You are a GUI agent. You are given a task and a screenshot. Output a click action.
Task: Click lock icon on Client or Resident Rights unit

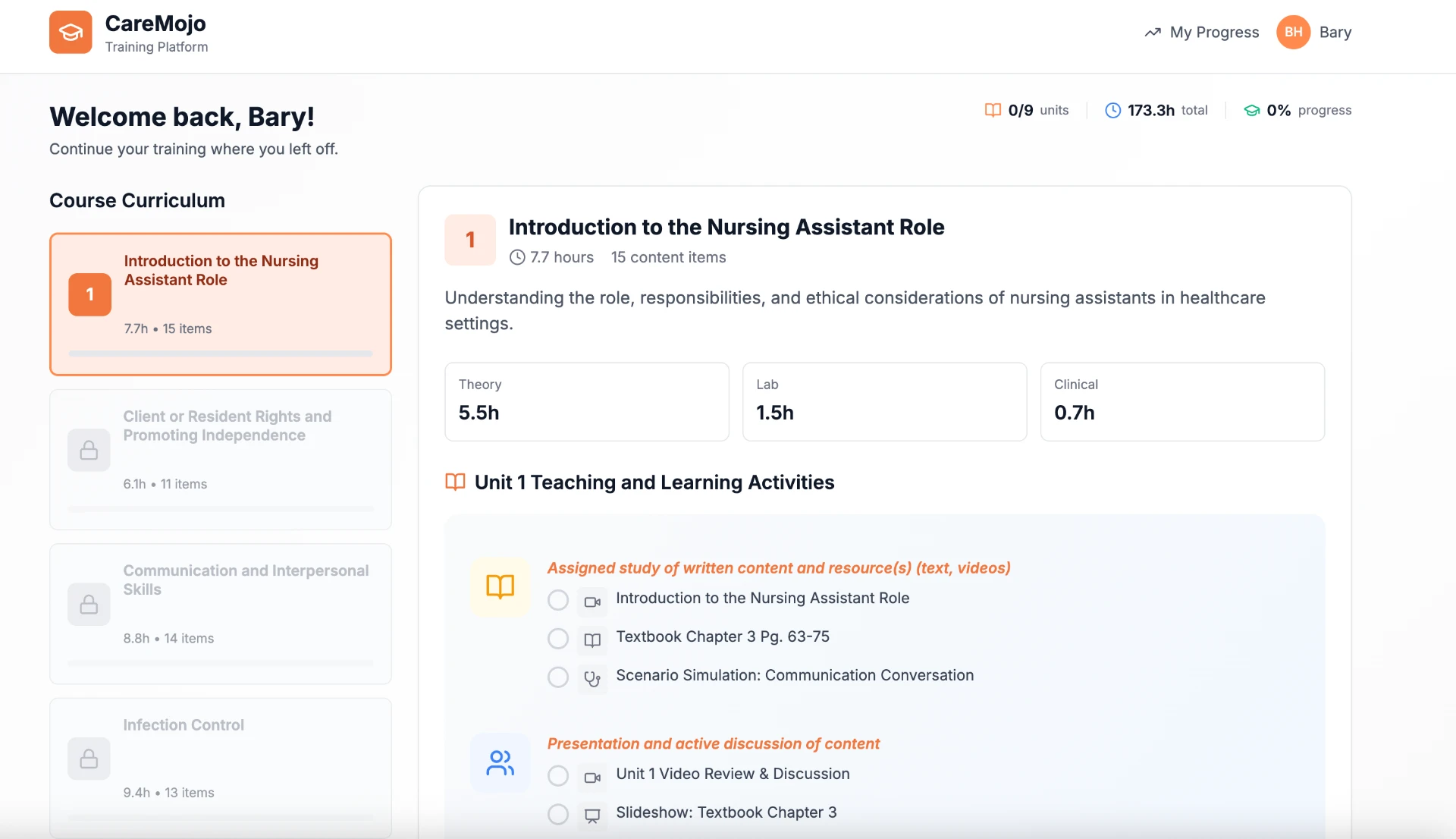89,450
